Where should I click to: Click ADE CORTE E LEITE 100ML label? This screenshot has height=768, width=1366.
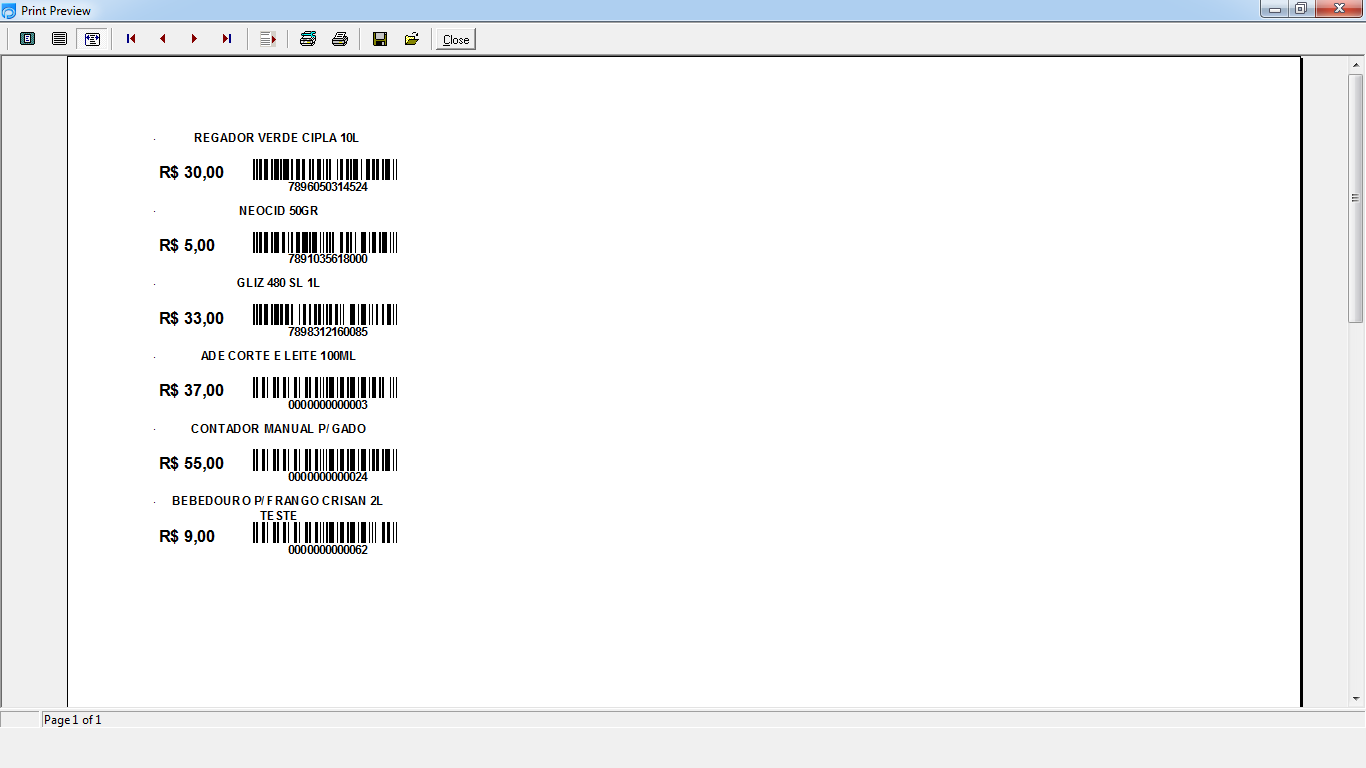pos(278,356)
